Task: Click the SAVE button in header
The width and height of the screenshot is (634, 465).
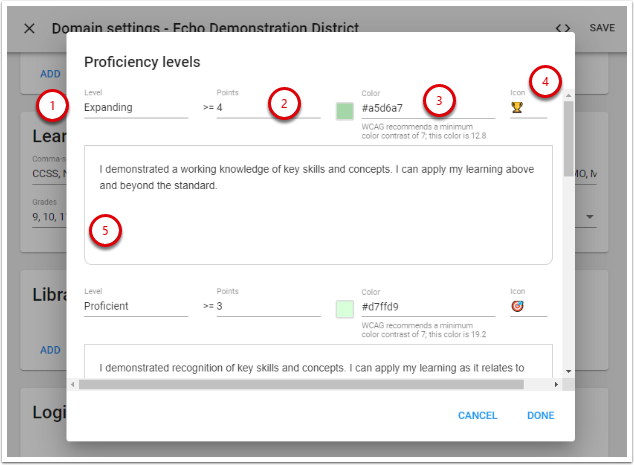Action: pos(602,28)
